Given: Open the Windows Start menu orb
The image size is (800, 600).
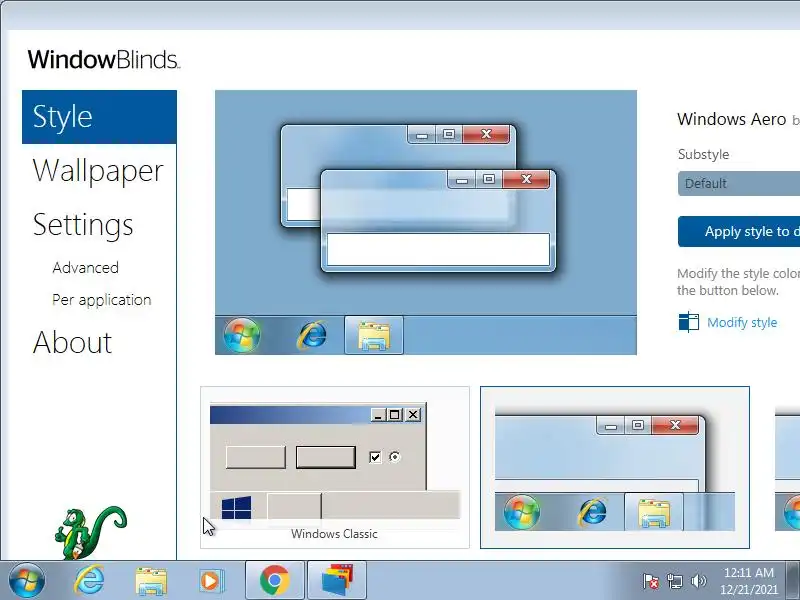Looking at the screenshot, I should pos(27,581).
